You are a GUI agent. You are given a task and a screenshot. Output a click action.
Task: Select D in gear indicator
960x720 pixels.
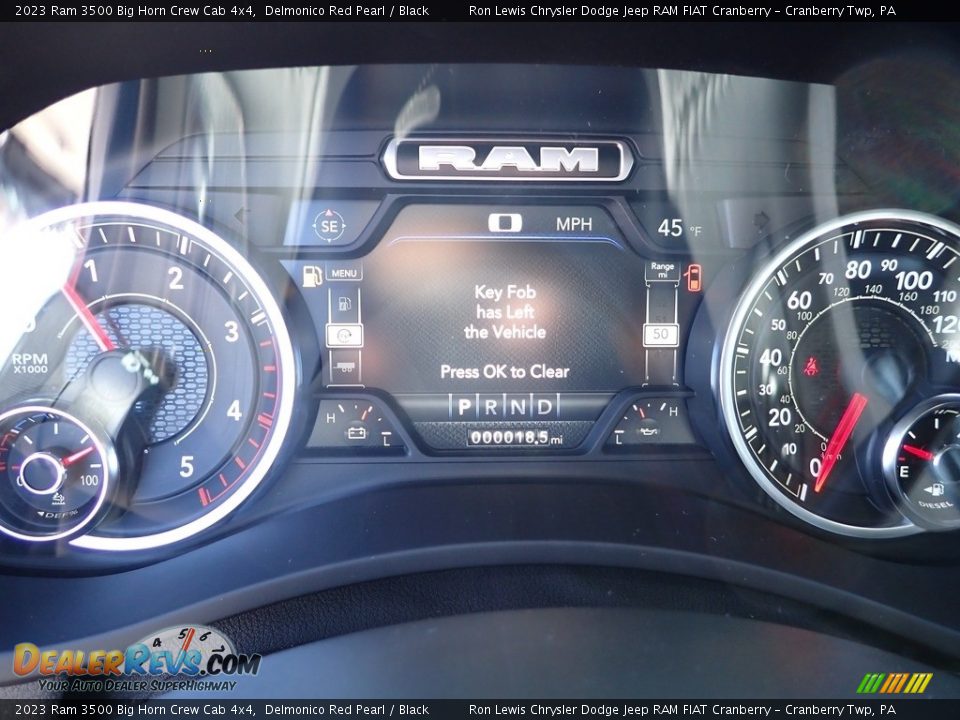pos(544,407)
